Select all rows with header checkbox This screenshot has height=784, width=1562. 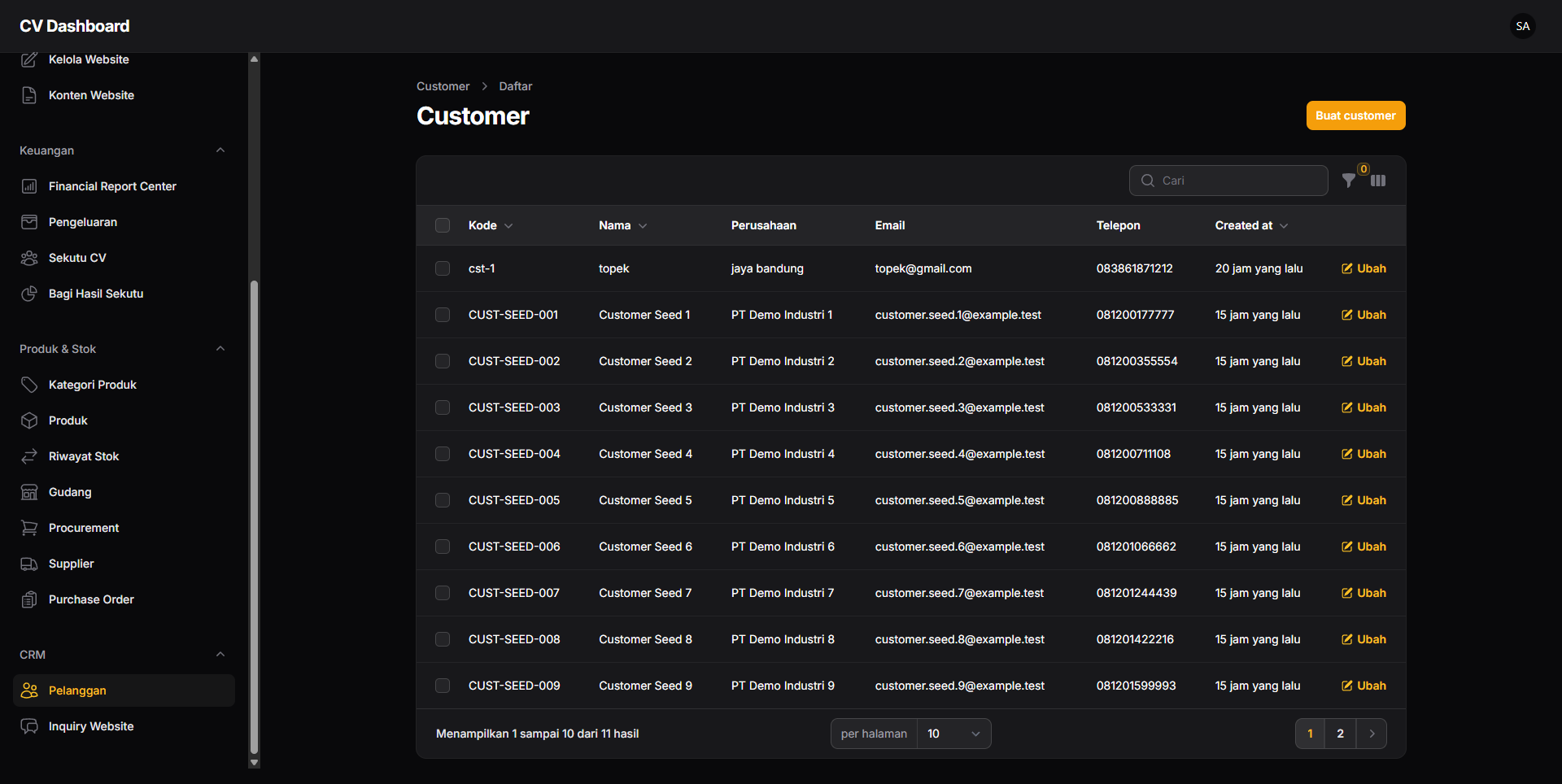[x=443, y=225]
